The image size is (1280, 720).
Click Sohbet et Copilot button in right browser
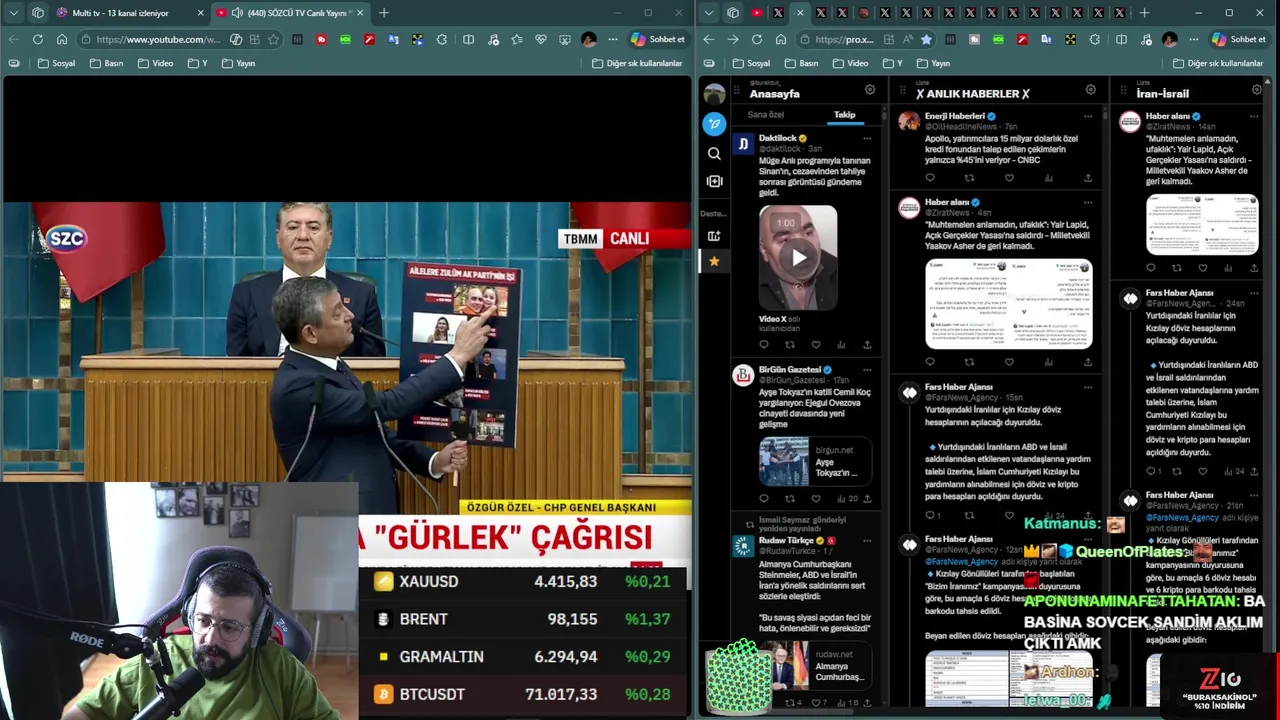(x=1241, y=39)
